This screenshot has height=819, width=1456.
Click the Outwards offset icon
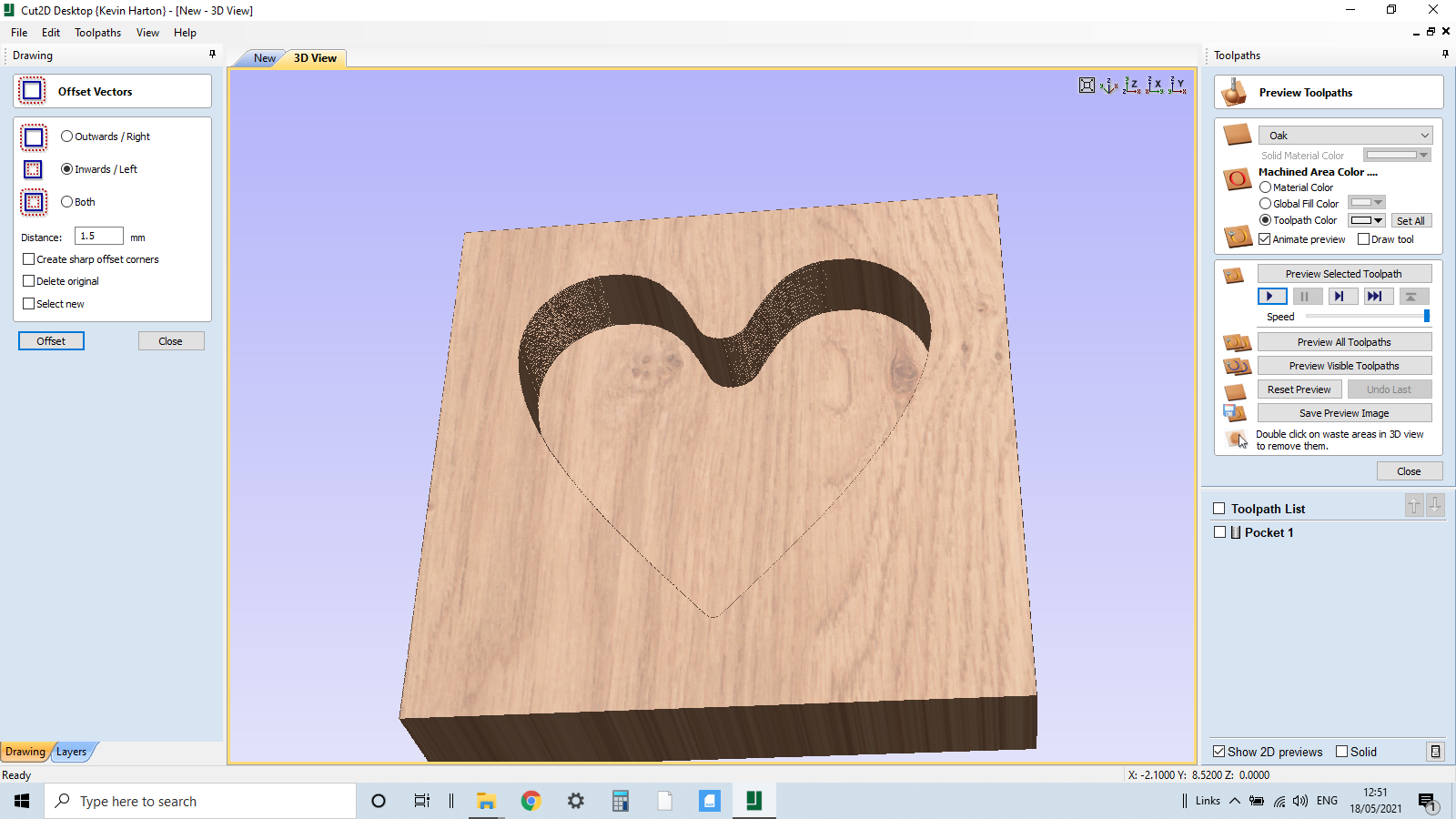(x=34, y=137)
